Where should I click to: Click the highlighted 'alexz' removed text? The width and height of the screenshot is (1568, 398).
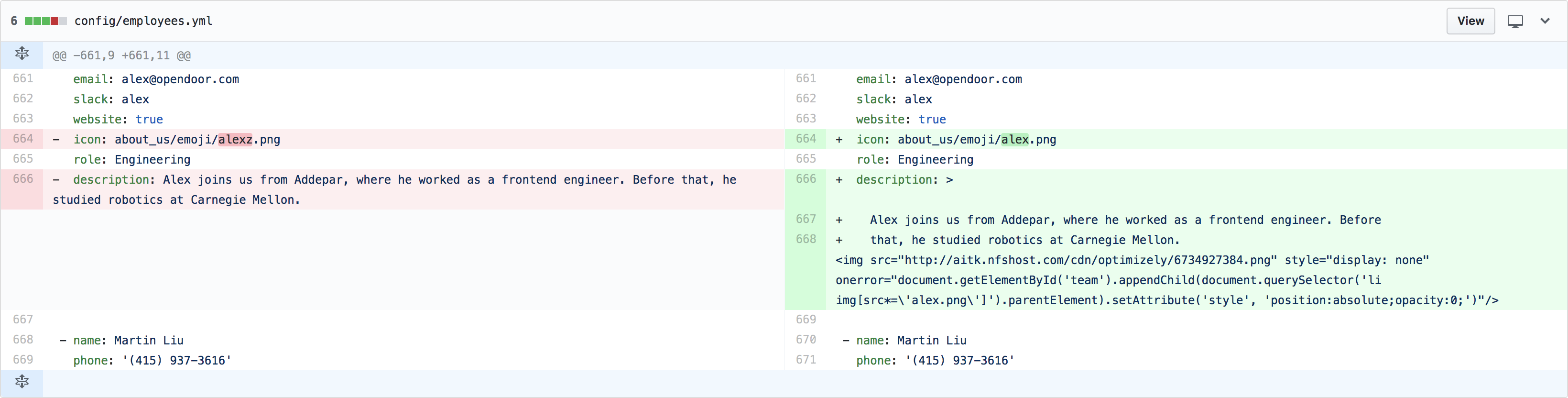pos(235,140)
